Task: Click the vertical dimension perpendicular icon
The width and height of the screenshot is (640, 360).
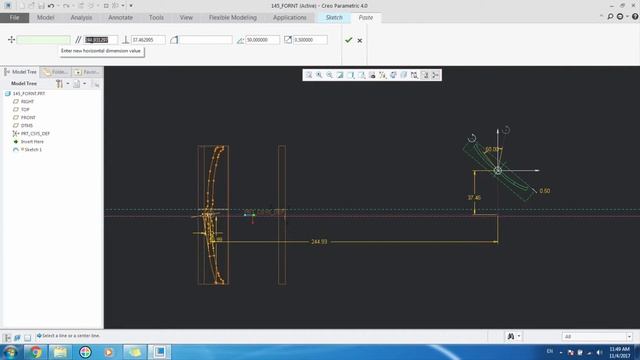Action: (x=126, y=40)
